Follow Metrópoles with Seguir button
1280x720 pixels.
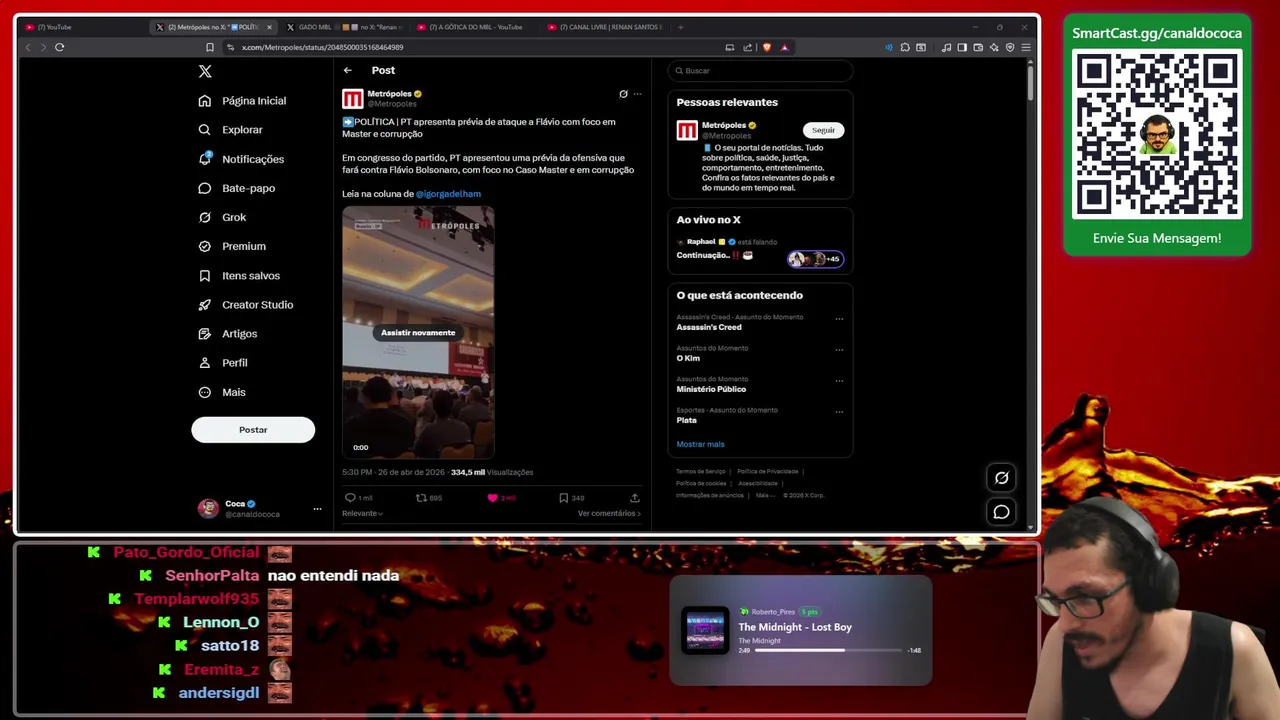[823, 130]
